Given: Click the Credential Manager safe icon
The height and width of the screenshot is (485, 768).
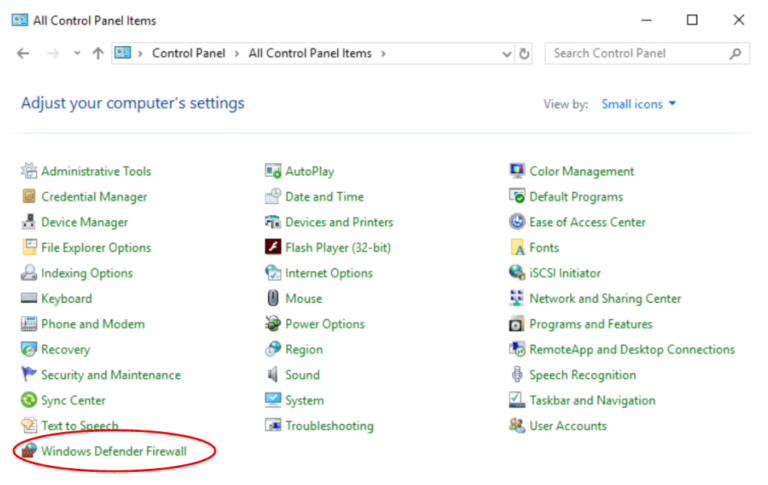Looking at the screenshot, I should 29,196.
